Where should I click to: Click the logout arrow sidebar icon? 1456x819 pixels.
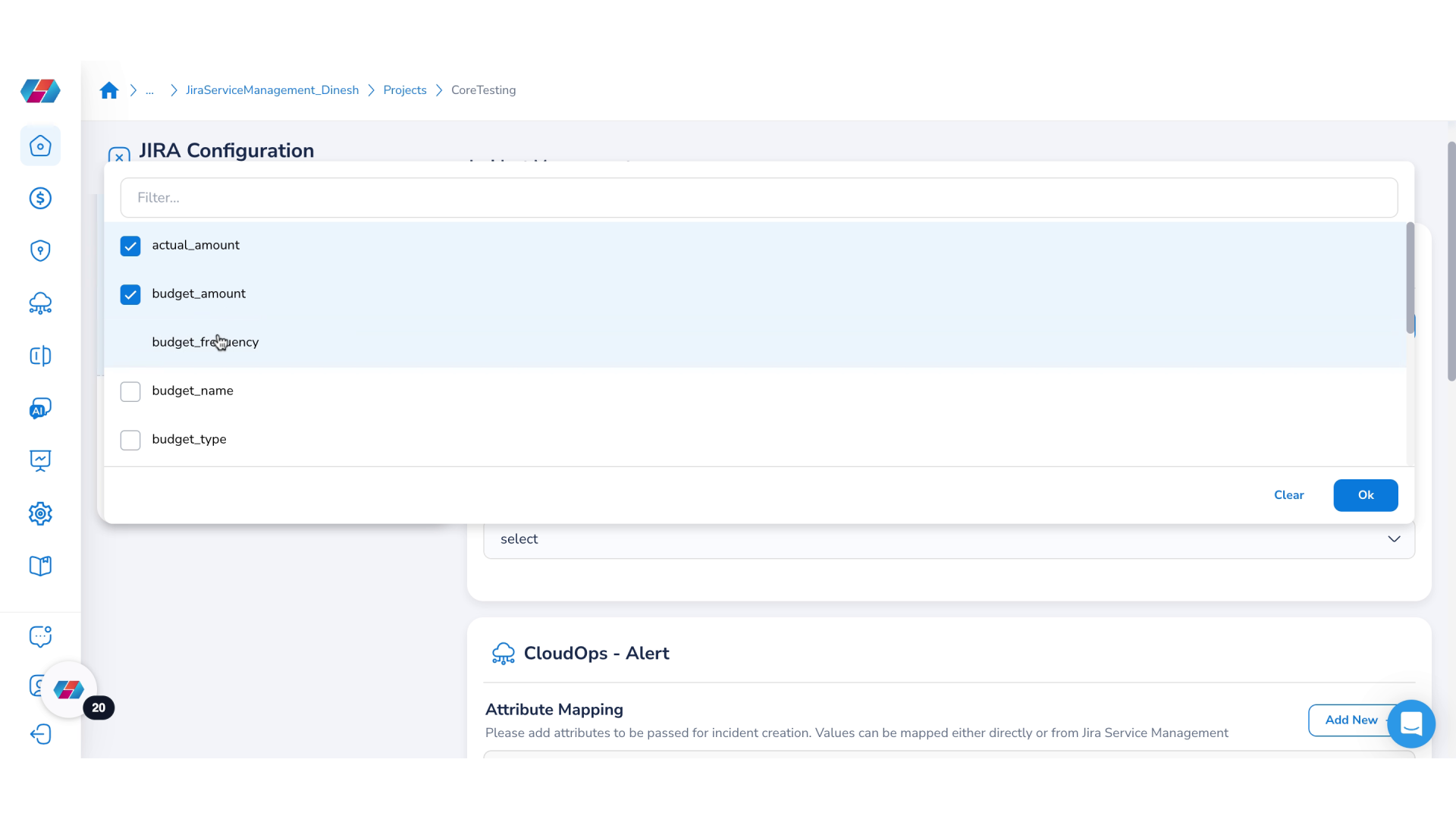coord(40,734)
